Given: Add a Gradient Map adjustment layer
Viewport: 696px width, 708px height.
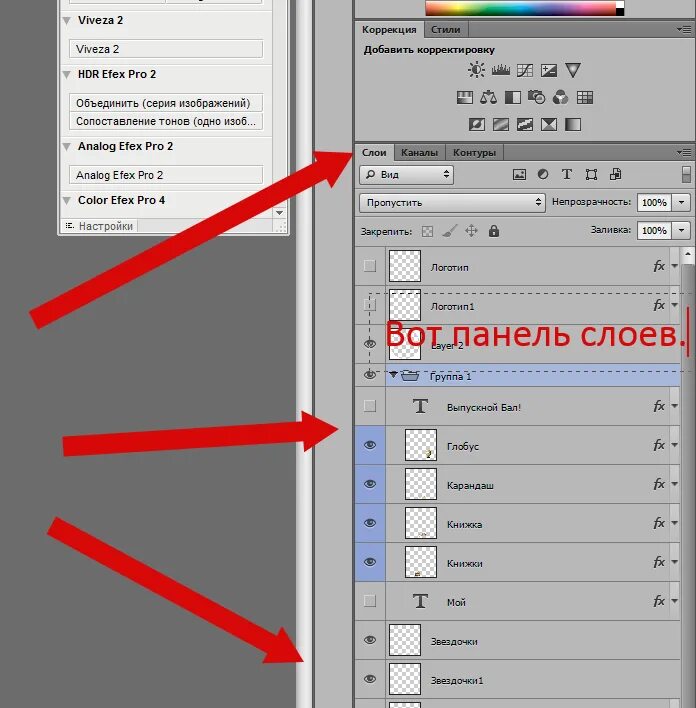Looking at the screenshot, I should click(573, 124).
